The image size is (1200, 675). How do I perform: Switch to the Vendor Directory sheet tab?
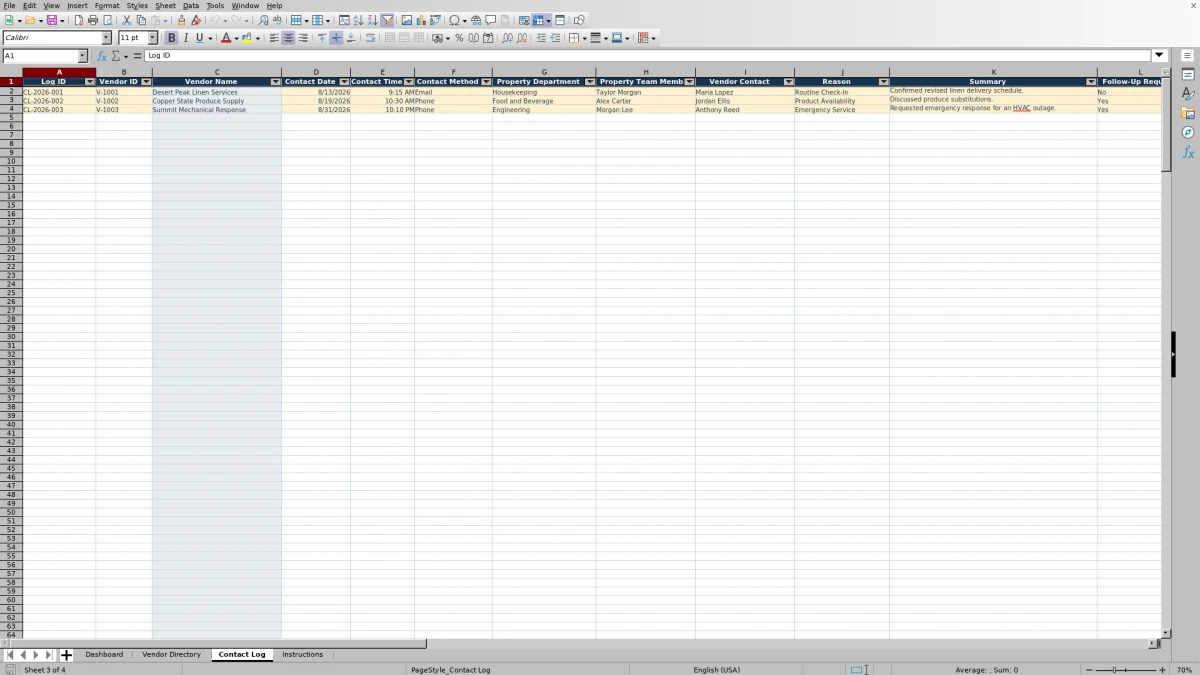[x=171, y=654]
